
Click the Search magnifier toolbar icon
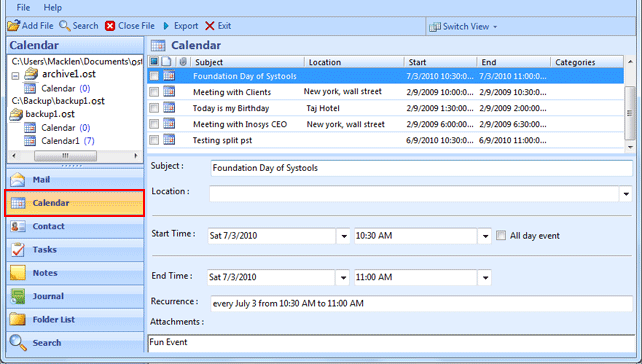click(65, 26)
